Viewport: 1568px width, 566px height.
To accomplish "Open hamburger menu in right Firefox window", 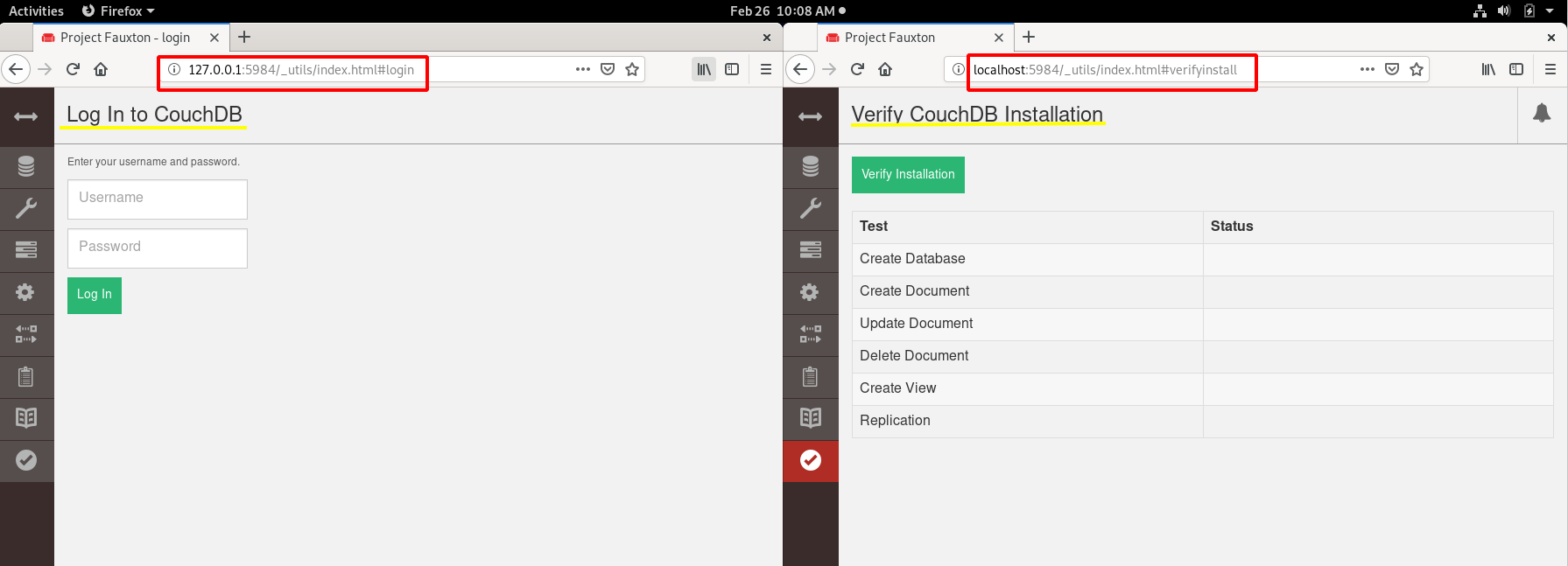I will (1550, 69).
